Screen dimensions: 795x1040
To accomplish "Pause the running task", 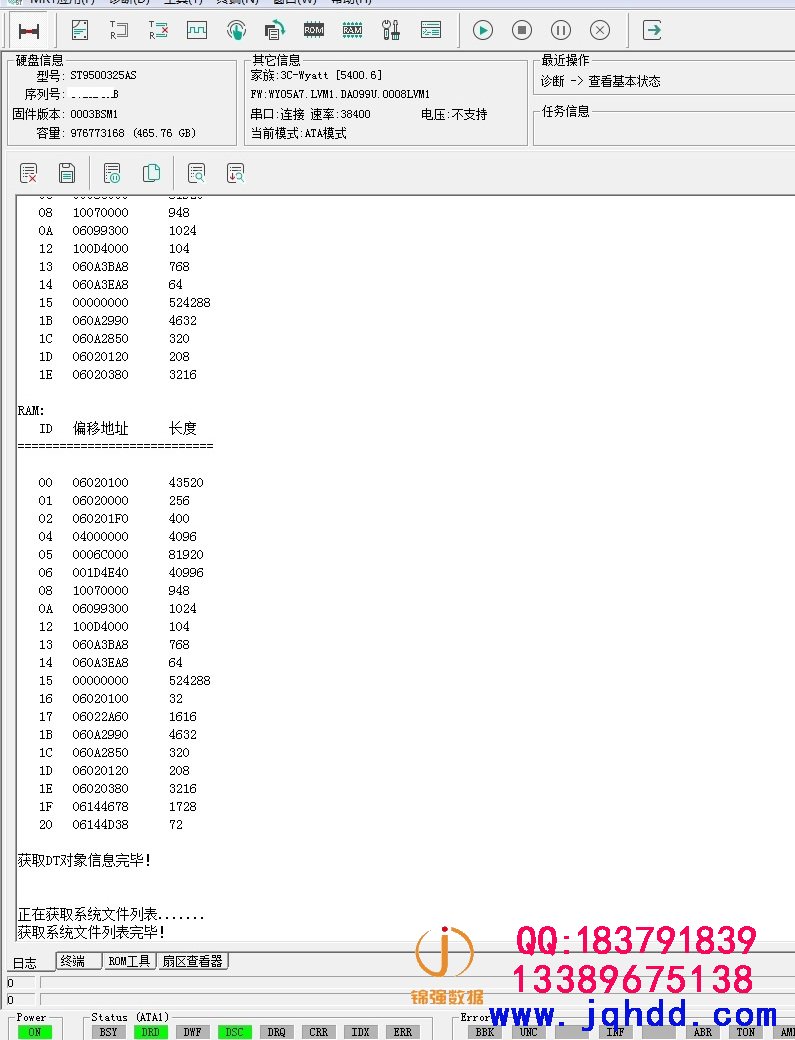I will coord(561,30).
